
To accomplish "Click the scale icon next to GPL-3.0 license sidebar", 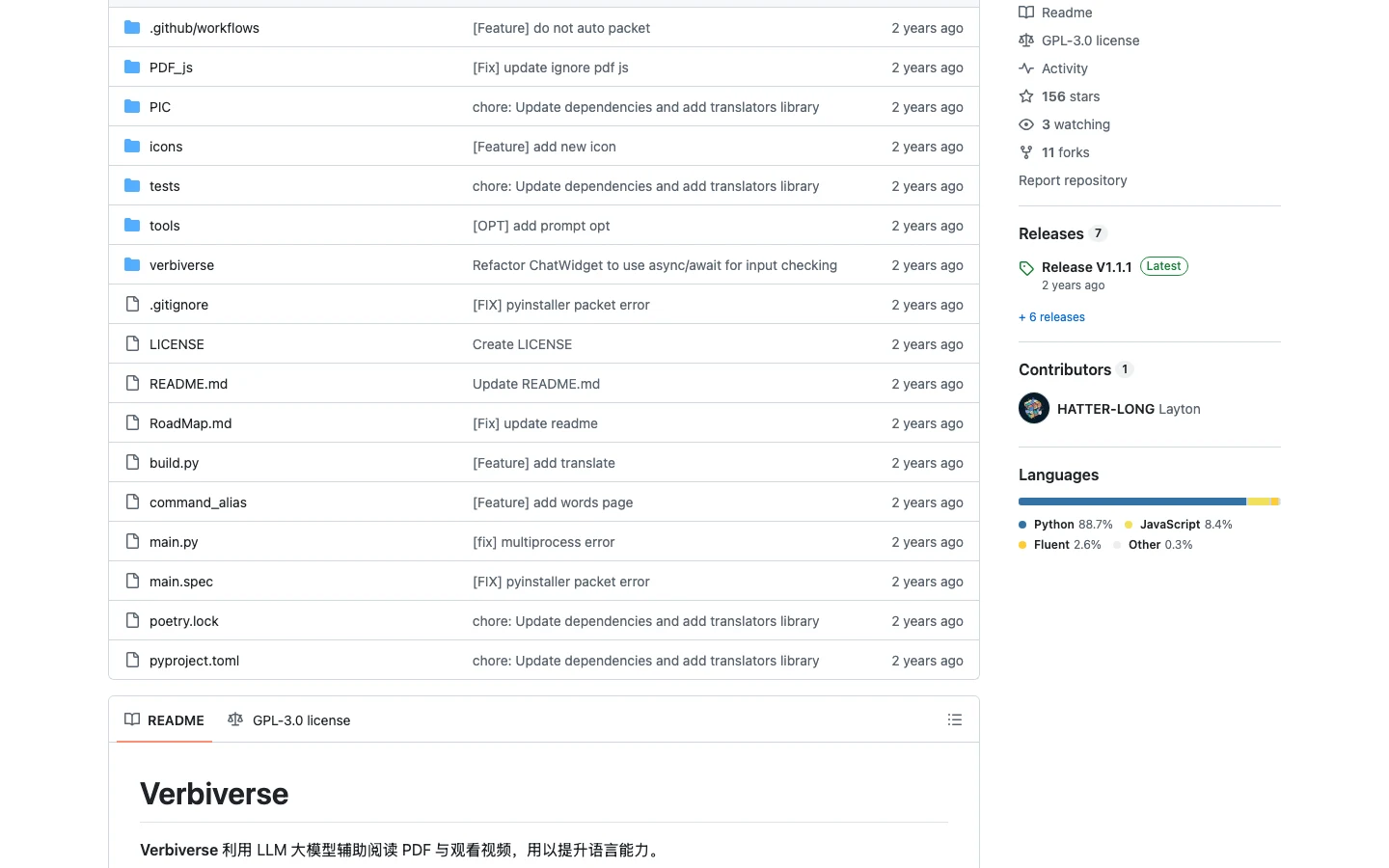I will click(1026, 41).
